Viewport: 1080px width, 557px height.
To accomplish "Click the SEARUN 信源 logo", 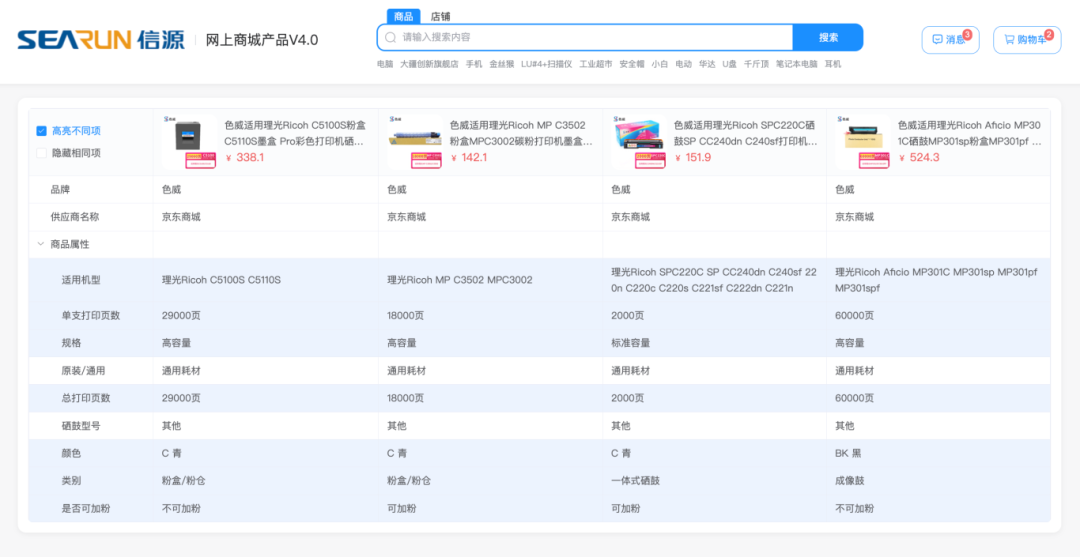I will (100, 40).
